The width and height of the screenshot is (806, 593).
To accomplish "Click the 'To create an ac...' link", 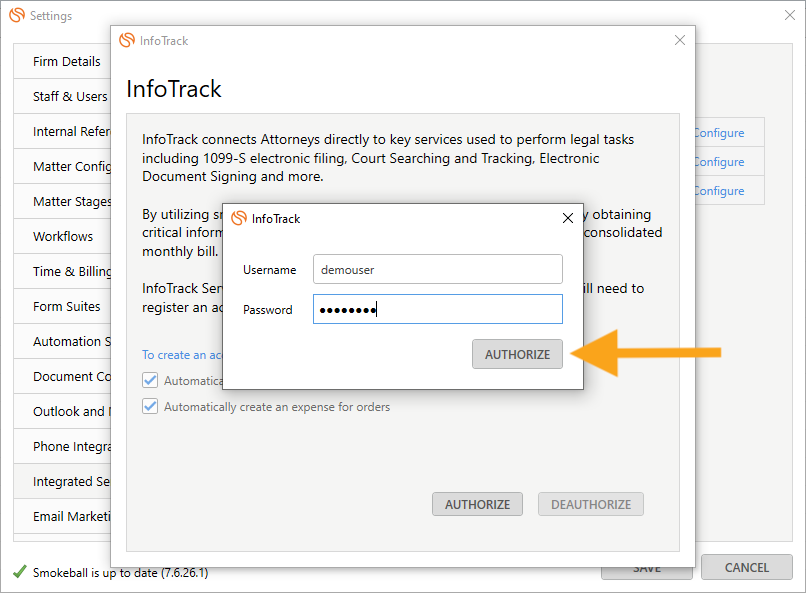I will pyautogui.click(x=180, y=355).
